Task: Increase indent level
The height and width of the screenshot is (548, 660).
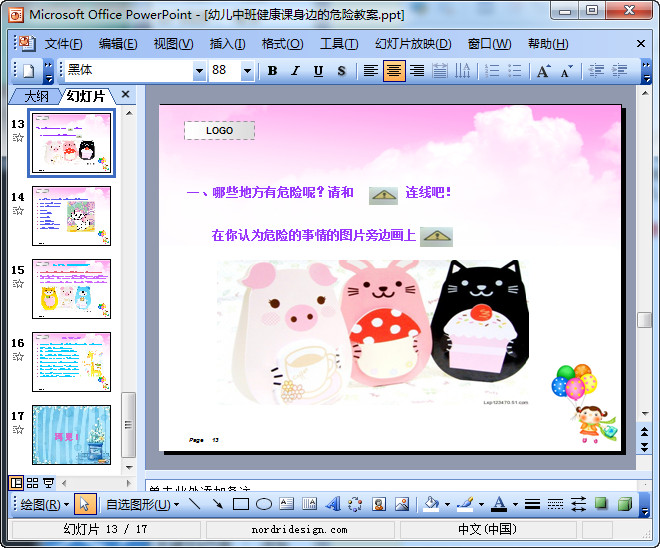Action: click(619, 71)
